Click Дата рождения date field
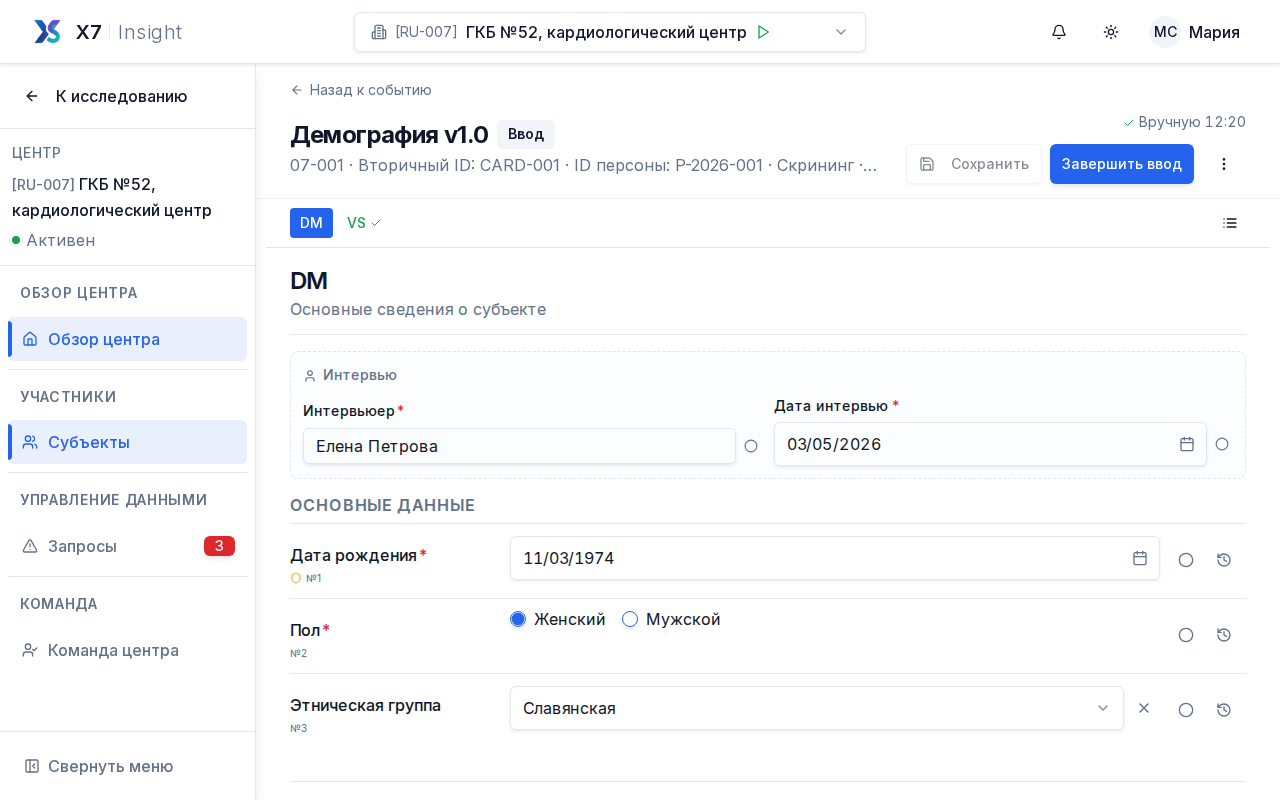This screenshot has height=800, width=1280. tap(835, 558)
